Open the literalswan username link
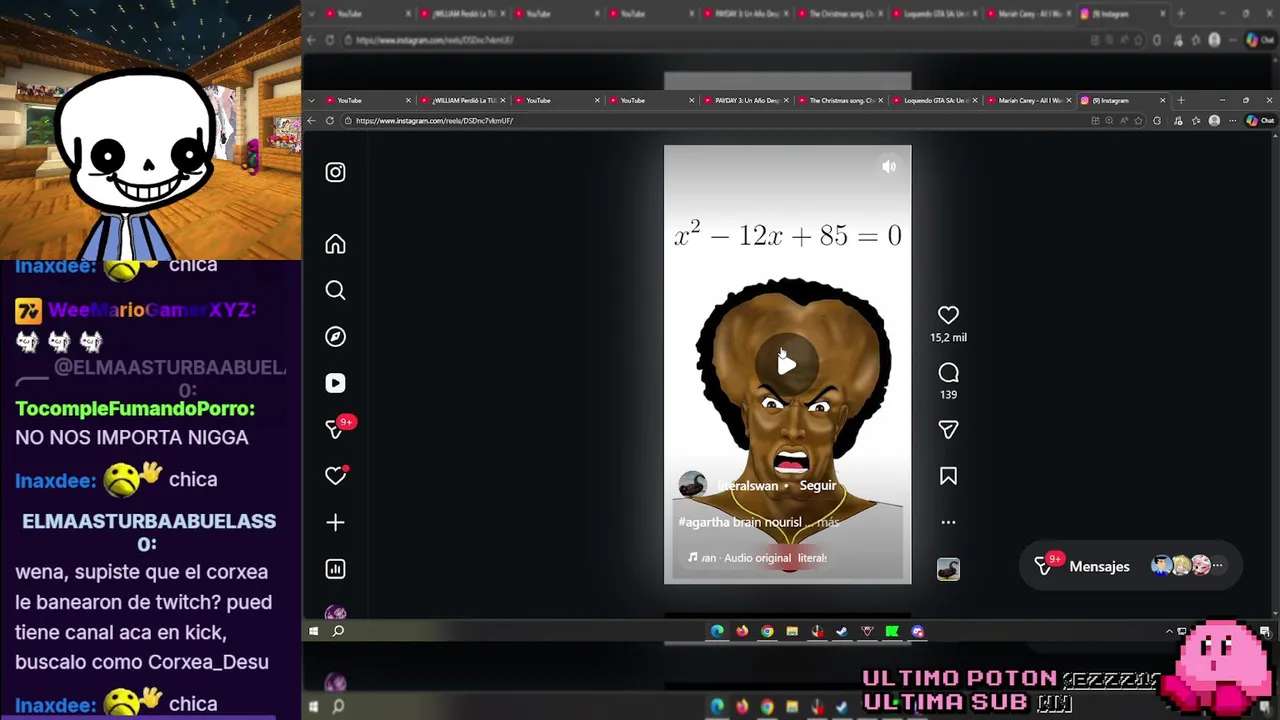Image resolution: width=1280 pixels, height=720 pixels. (747, 485)
